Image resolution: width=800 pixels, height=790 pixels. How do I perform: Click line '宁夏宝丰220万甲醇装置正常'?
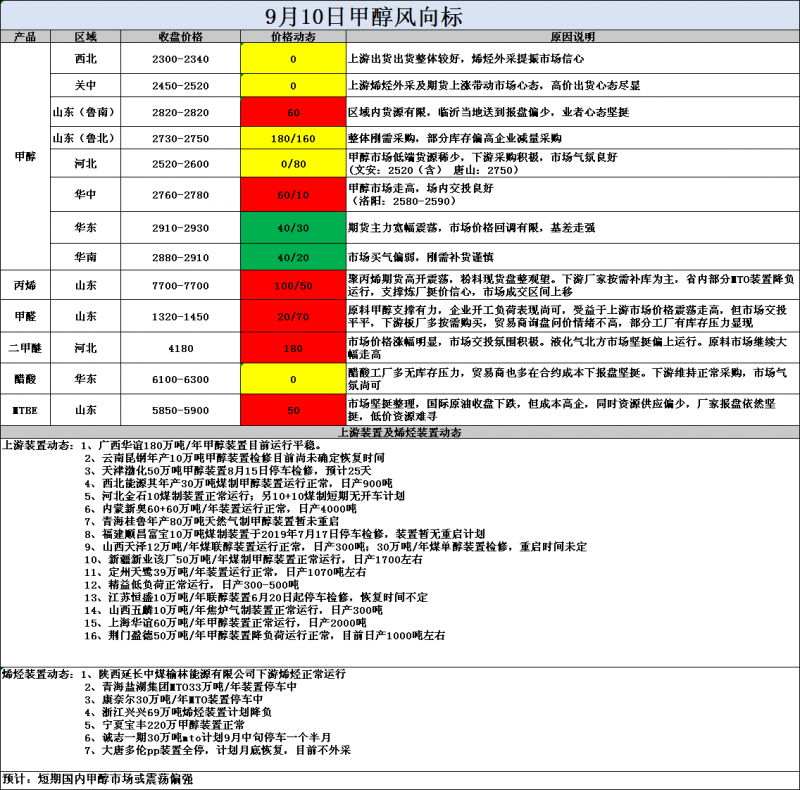coord(173,725)
